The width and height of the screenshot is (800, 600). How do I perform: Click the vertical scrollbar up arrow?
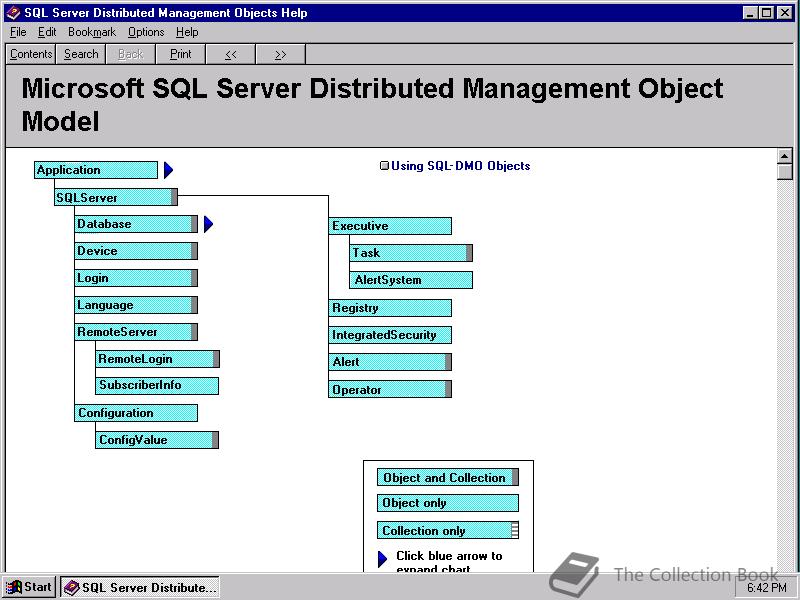click(x=784, y=156)
